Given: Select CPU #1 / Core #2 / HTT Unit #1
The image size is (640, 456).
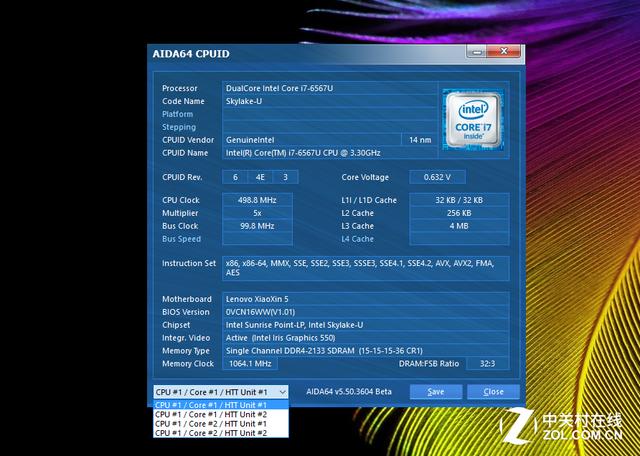Looking at the screenshot, I should tap(221, 424).
